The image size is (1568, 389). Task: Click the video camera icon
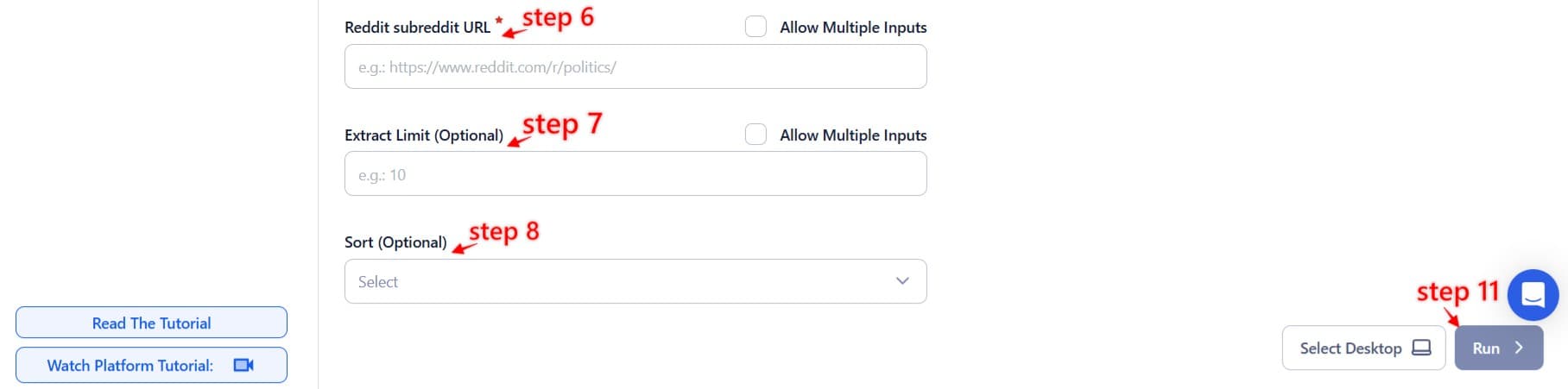[243, 366]
